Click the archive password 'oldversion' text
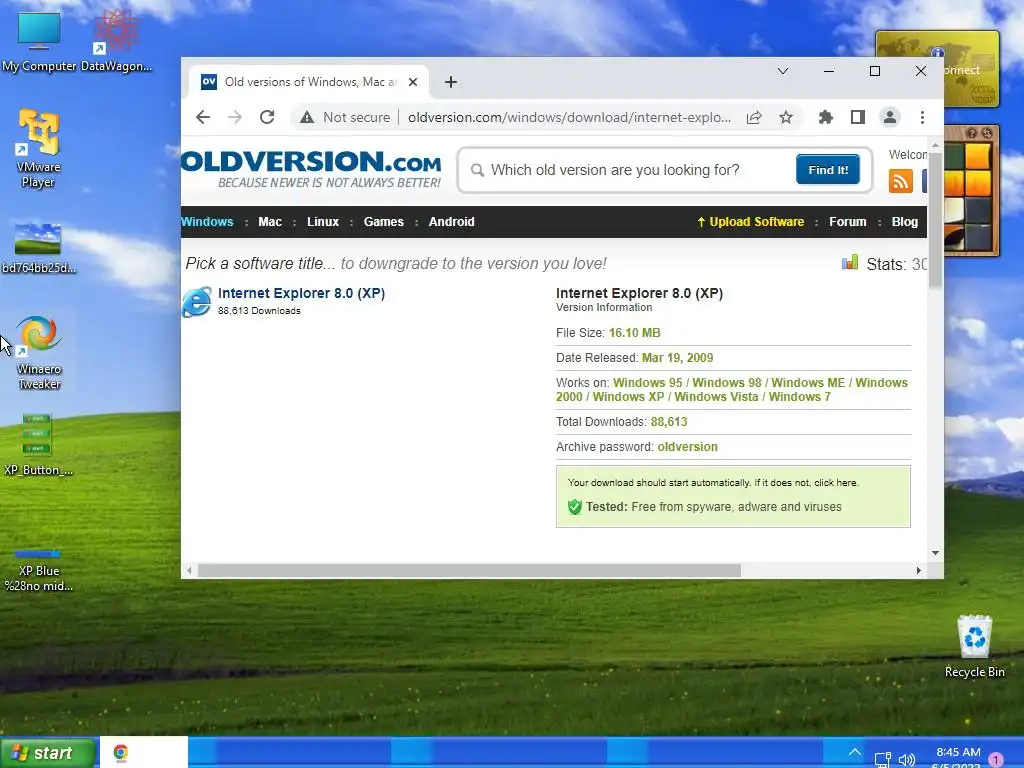 [687, 447]
